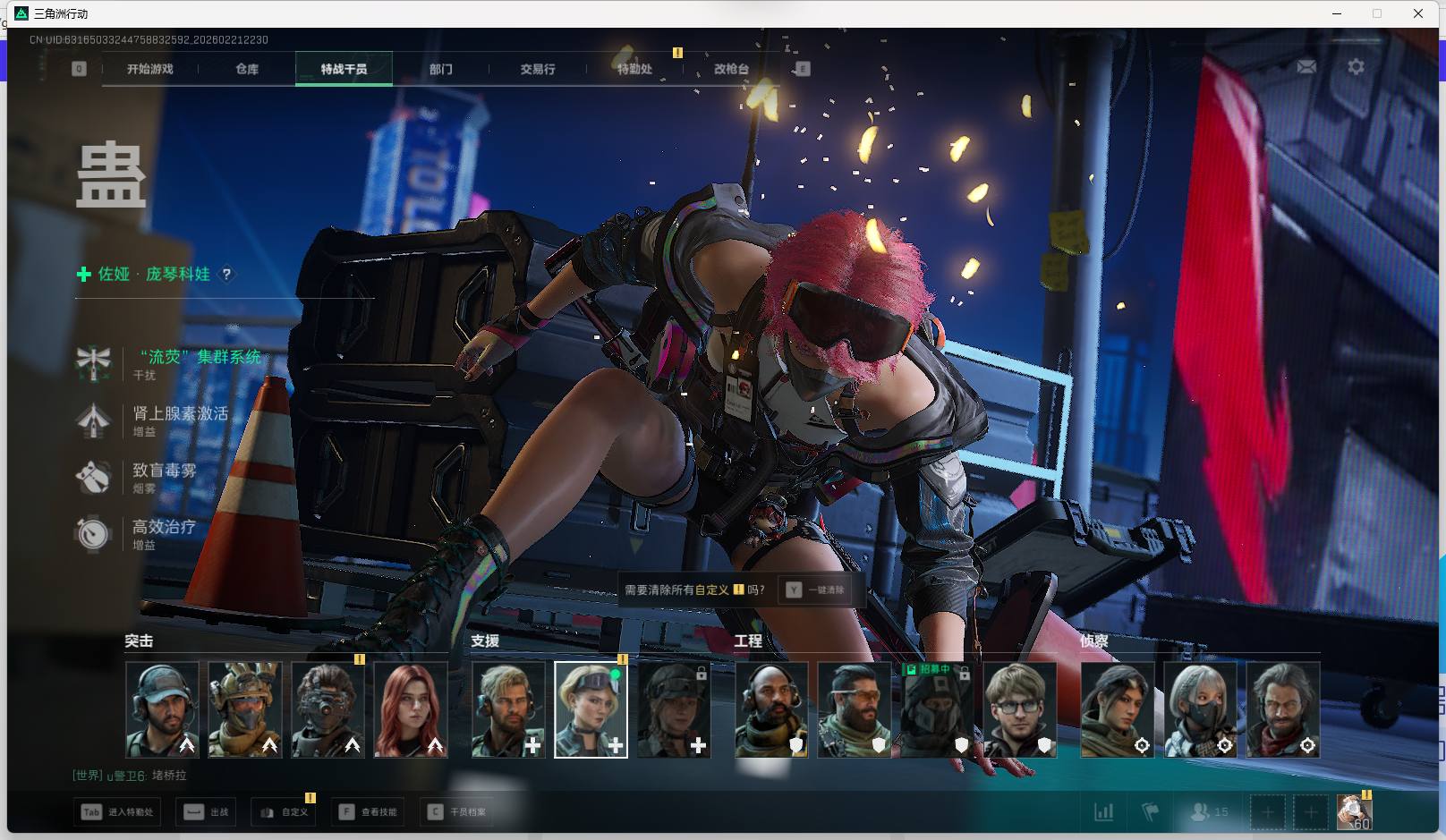The height and width of the screenshot is (840, 1446).
Task: Switch to the 仓库 tab
Action: click(x=247, y=69)
